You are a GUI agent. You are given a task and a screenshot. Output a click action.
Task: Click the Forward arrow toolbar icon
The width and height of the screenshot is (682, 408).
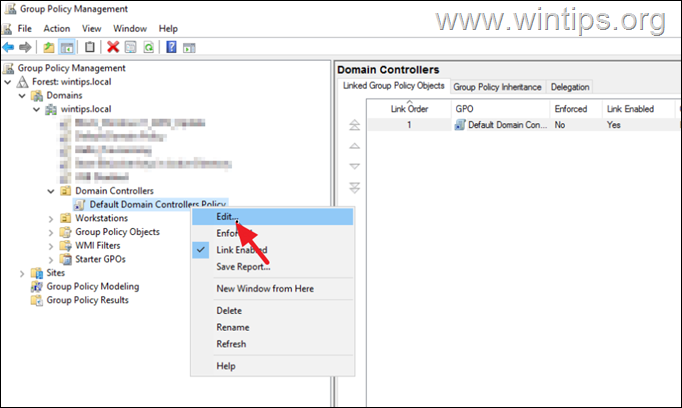click(24, 47)
